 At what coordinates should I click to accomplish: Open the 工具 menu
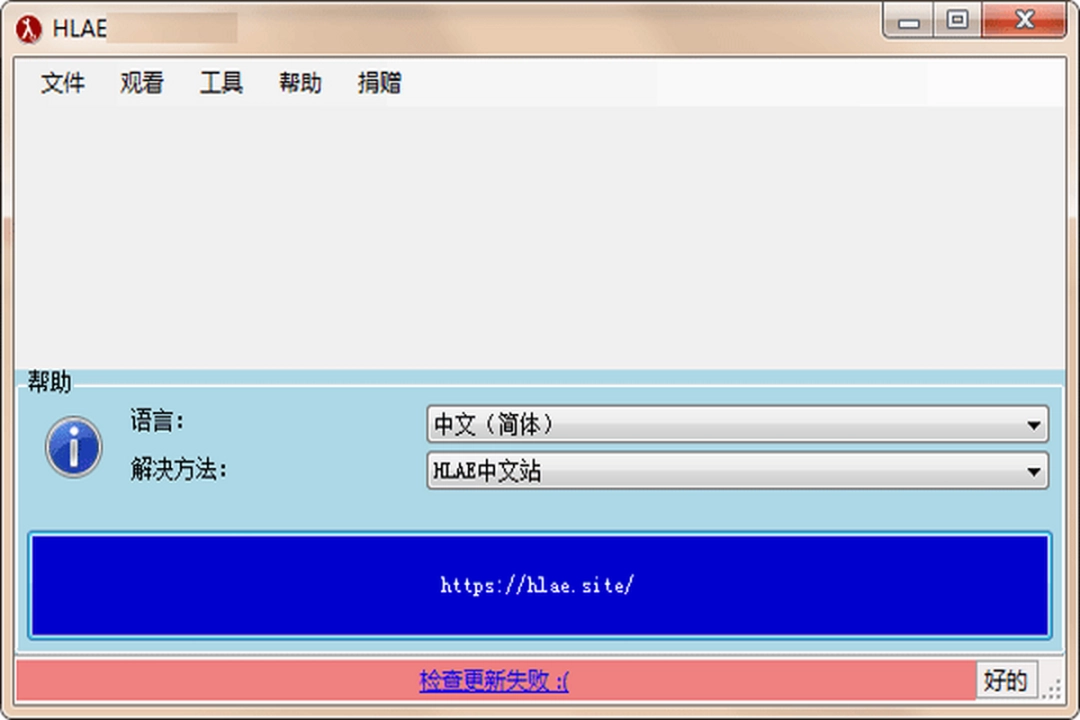[221, 83]
